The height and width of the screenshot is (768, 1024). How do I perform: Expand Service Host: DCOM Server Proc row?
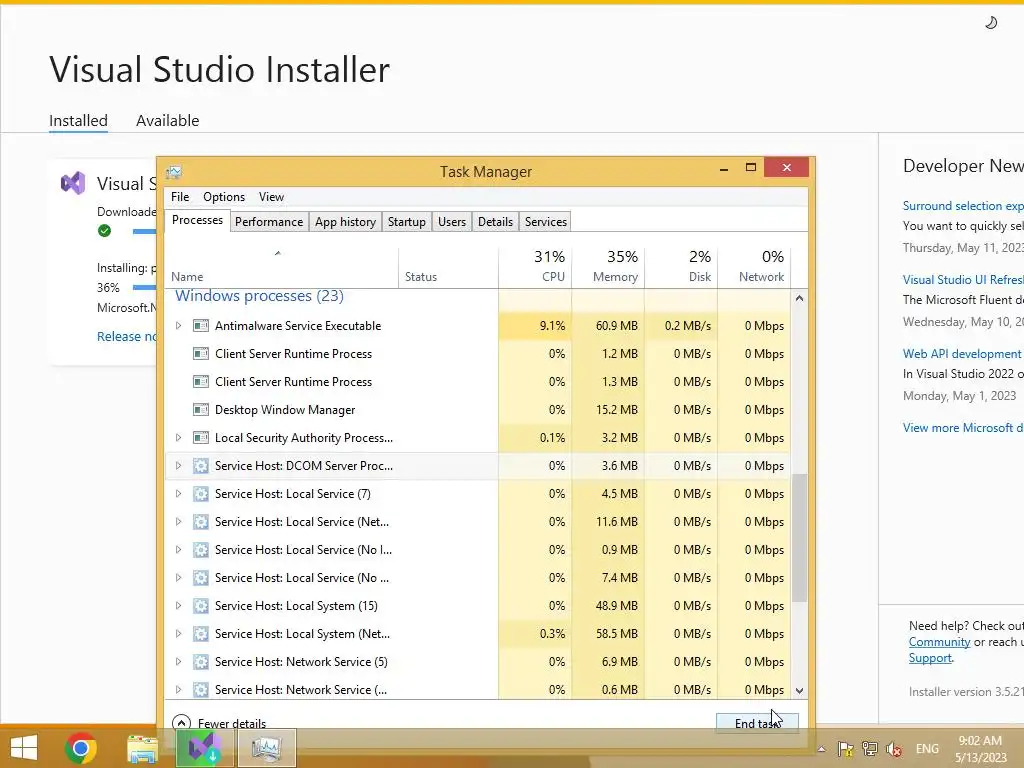point(178,466)
